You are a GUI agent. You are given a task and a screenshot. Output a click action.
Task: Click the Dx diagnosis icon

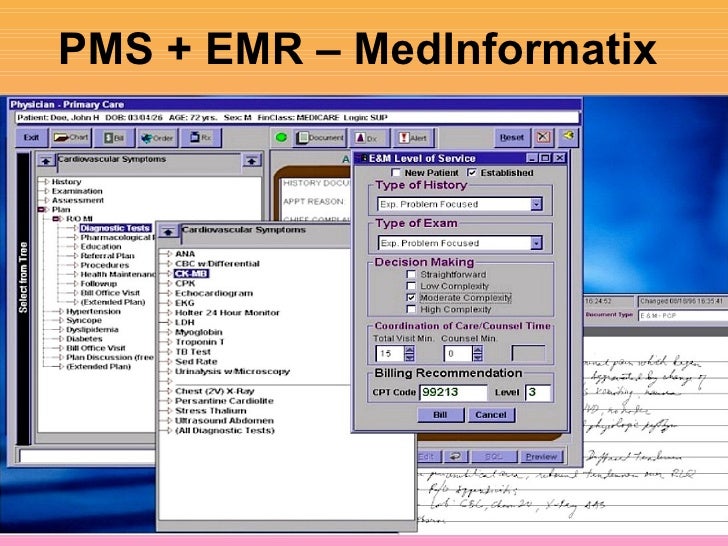(369, 138)
